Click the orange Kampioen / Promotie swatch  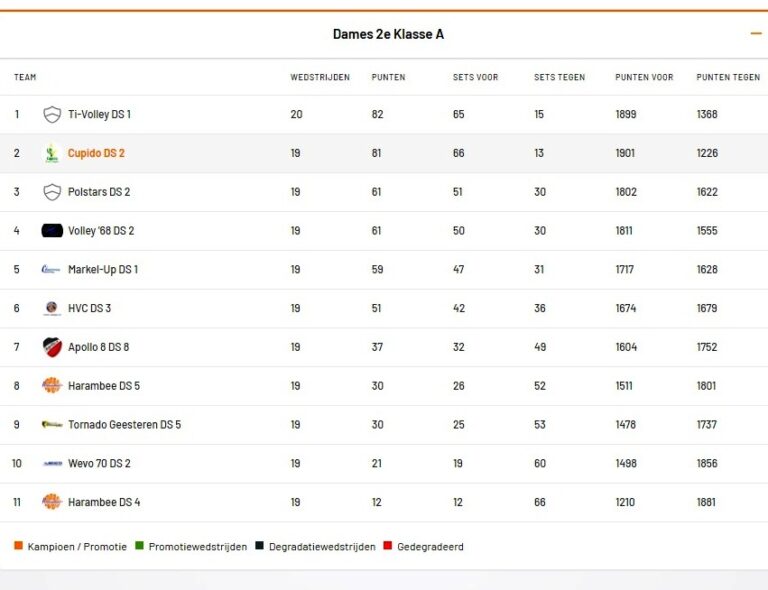click(18, 546)
